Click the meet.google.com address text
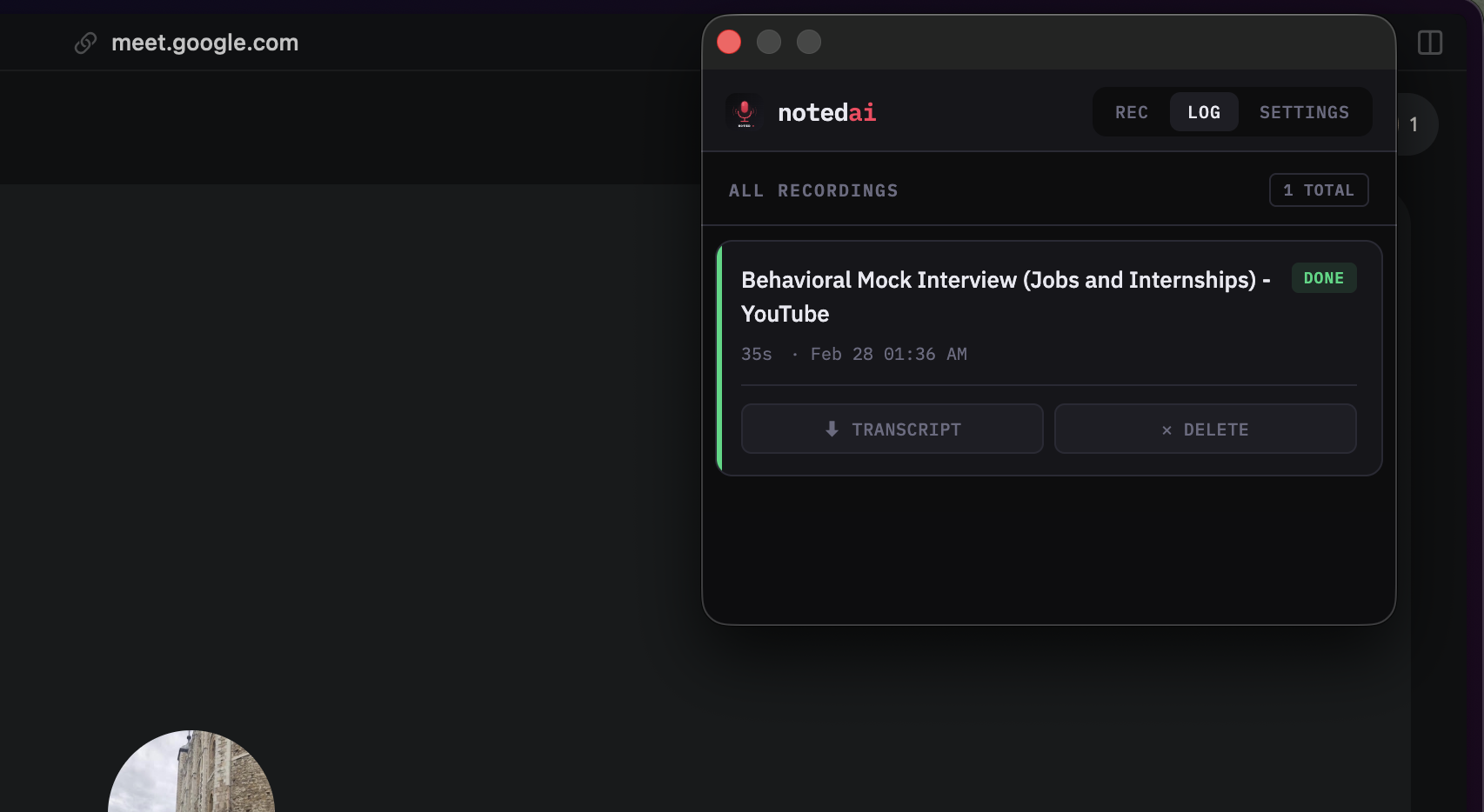The height and width of the screenshot is (812, 1484). (205, 43)
